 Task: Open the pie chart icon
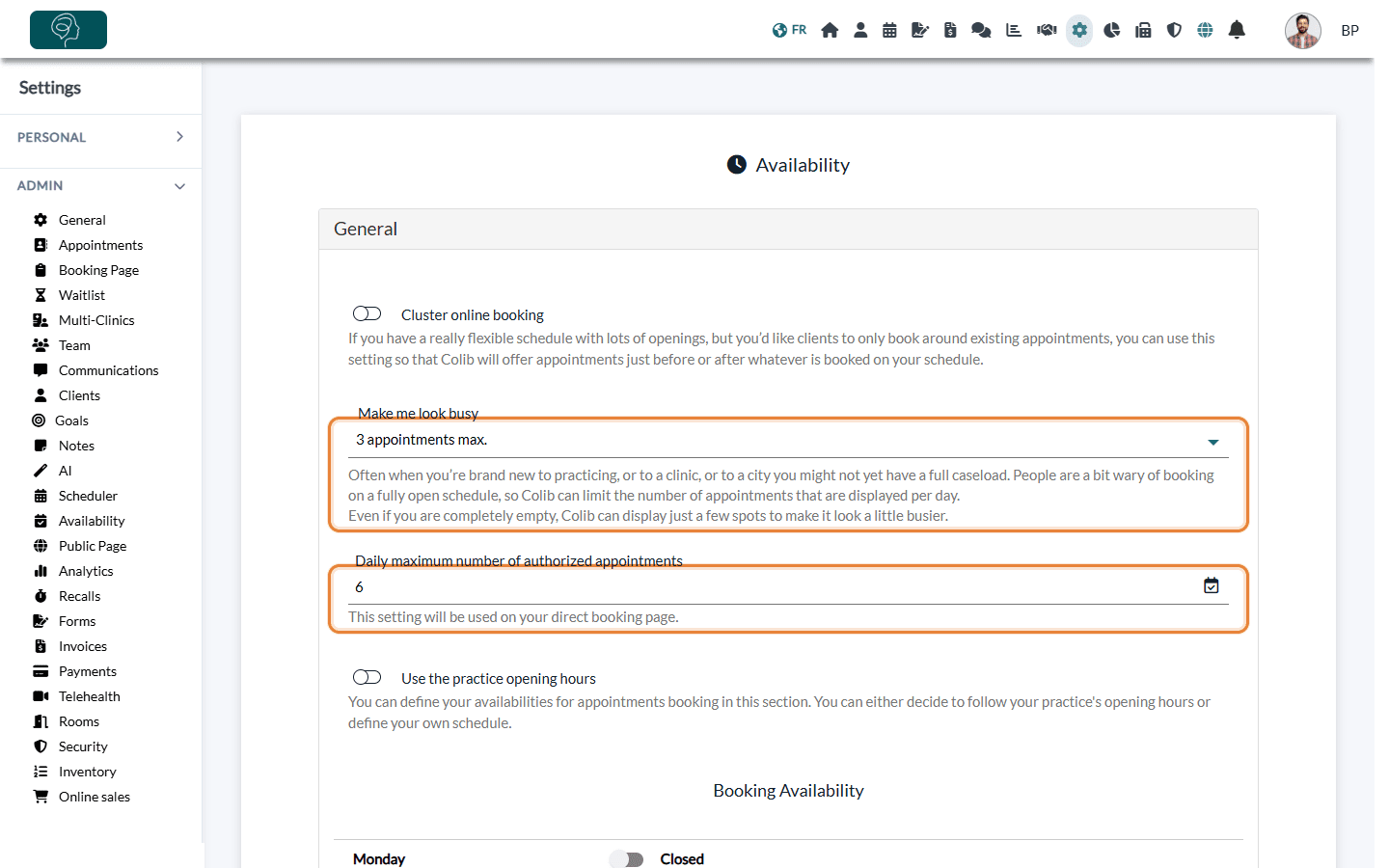click(x=1112, y=30)
